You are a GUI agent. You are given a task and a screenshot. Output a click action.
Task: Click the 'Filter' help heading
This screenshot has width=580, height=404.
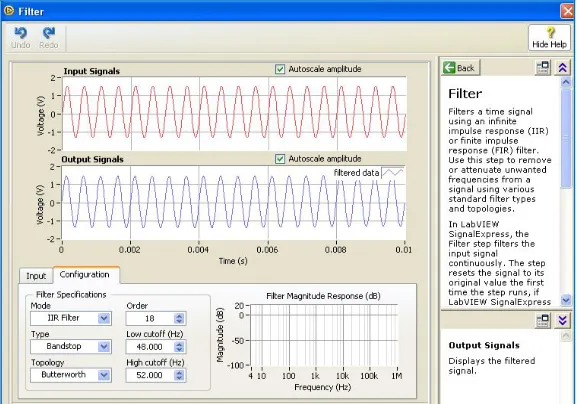click(x=465, y=94)
